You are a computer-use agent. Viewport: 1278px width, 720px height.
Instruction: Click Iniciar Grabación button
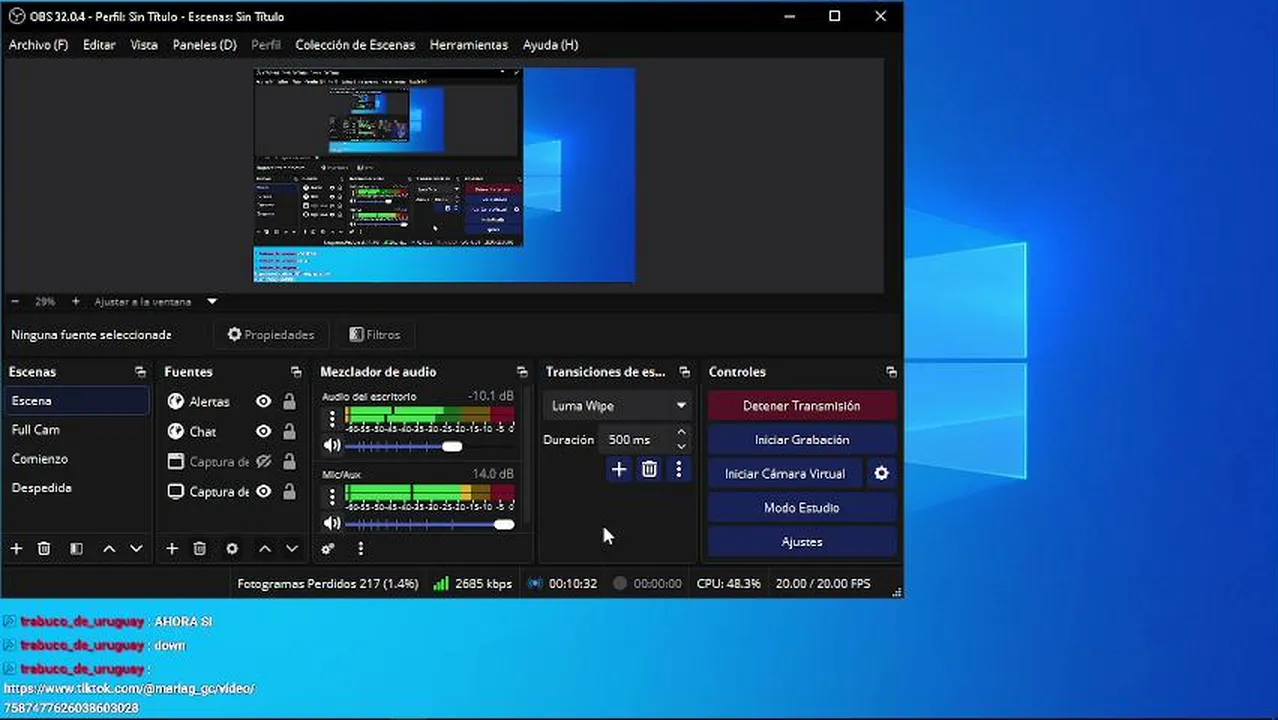[802, 440]
